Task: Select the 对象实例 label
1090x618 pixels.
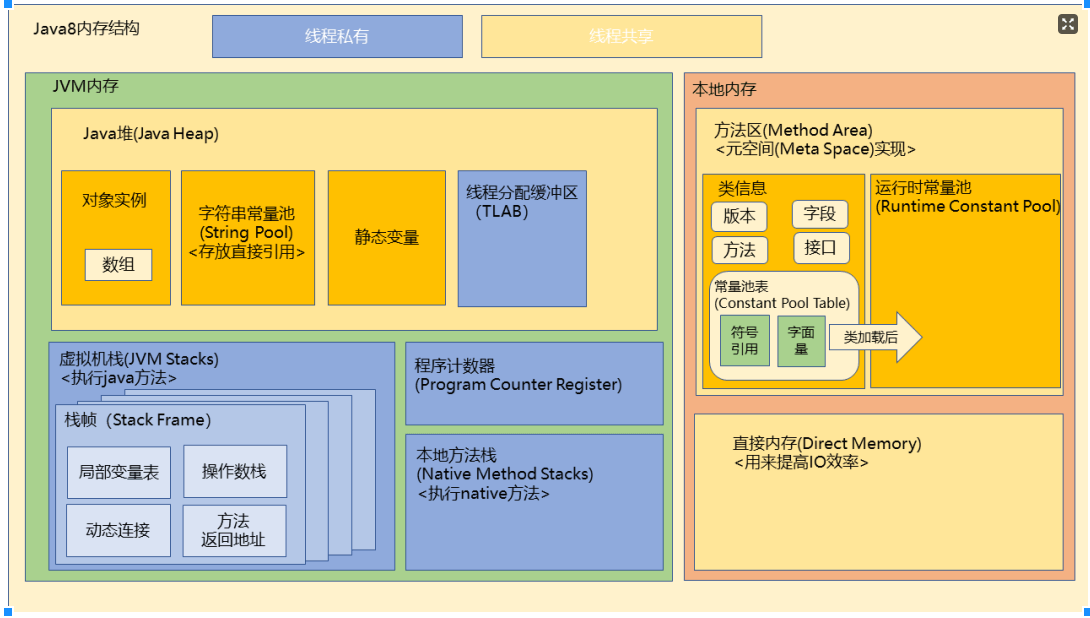Action: tap(114, 200)
